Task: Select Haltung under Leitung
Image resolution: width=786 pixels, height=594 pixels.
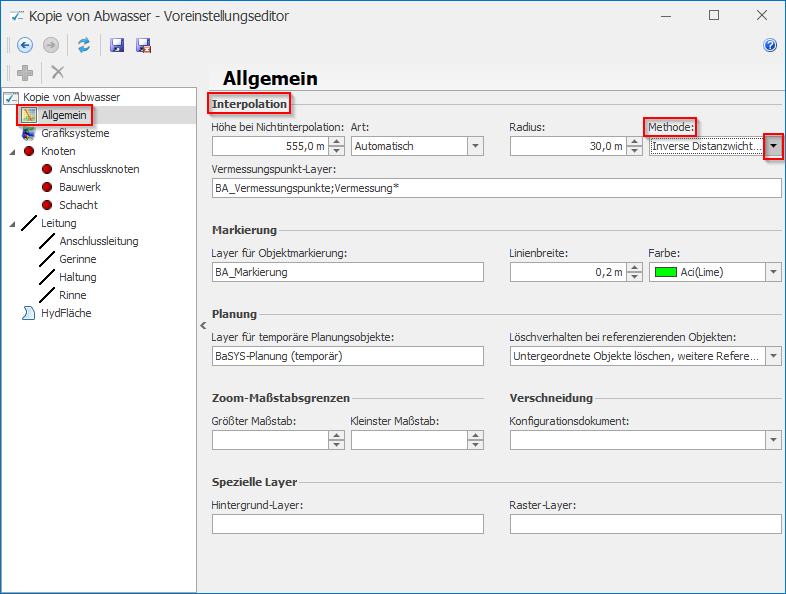Action: coord(78,277)
